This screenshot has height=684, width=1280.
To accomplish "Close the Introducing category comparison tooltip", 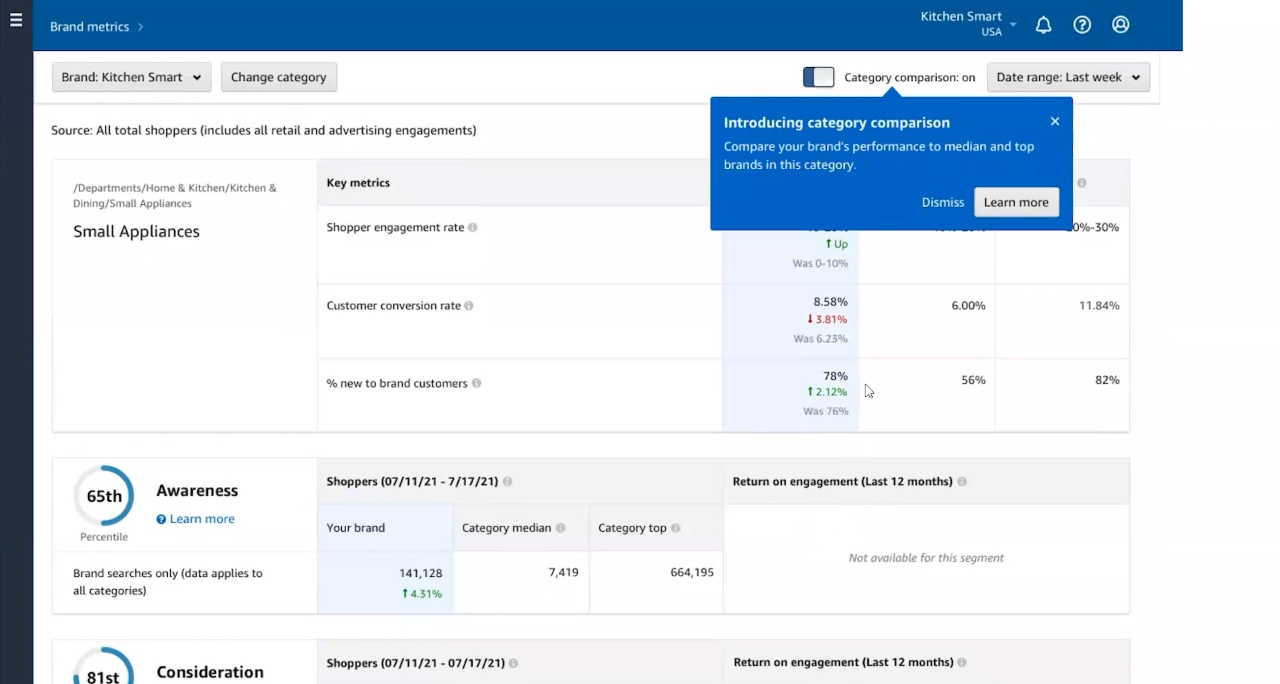I will click(x=1054, y=121).
